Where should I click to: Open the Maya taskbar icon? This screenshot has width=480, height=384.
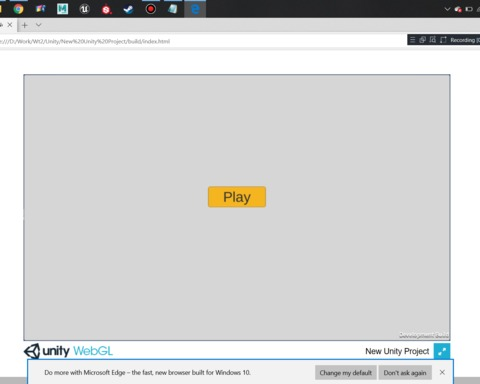[x=62, y=9]
